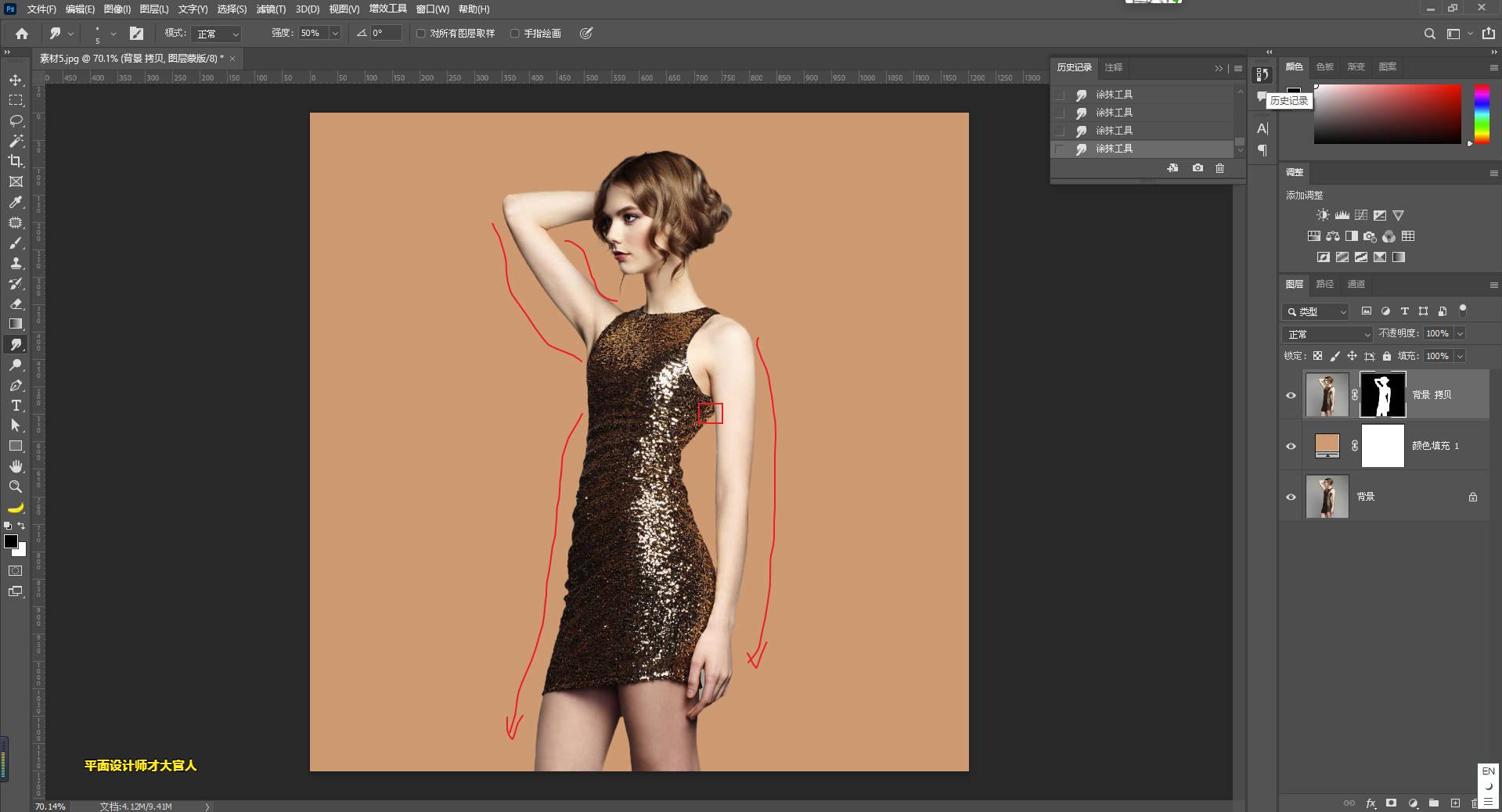Viewport: 1502px width, 812px height.
Task: Select the Zoom tool in toolbar
Action: [x=16, y=487]
